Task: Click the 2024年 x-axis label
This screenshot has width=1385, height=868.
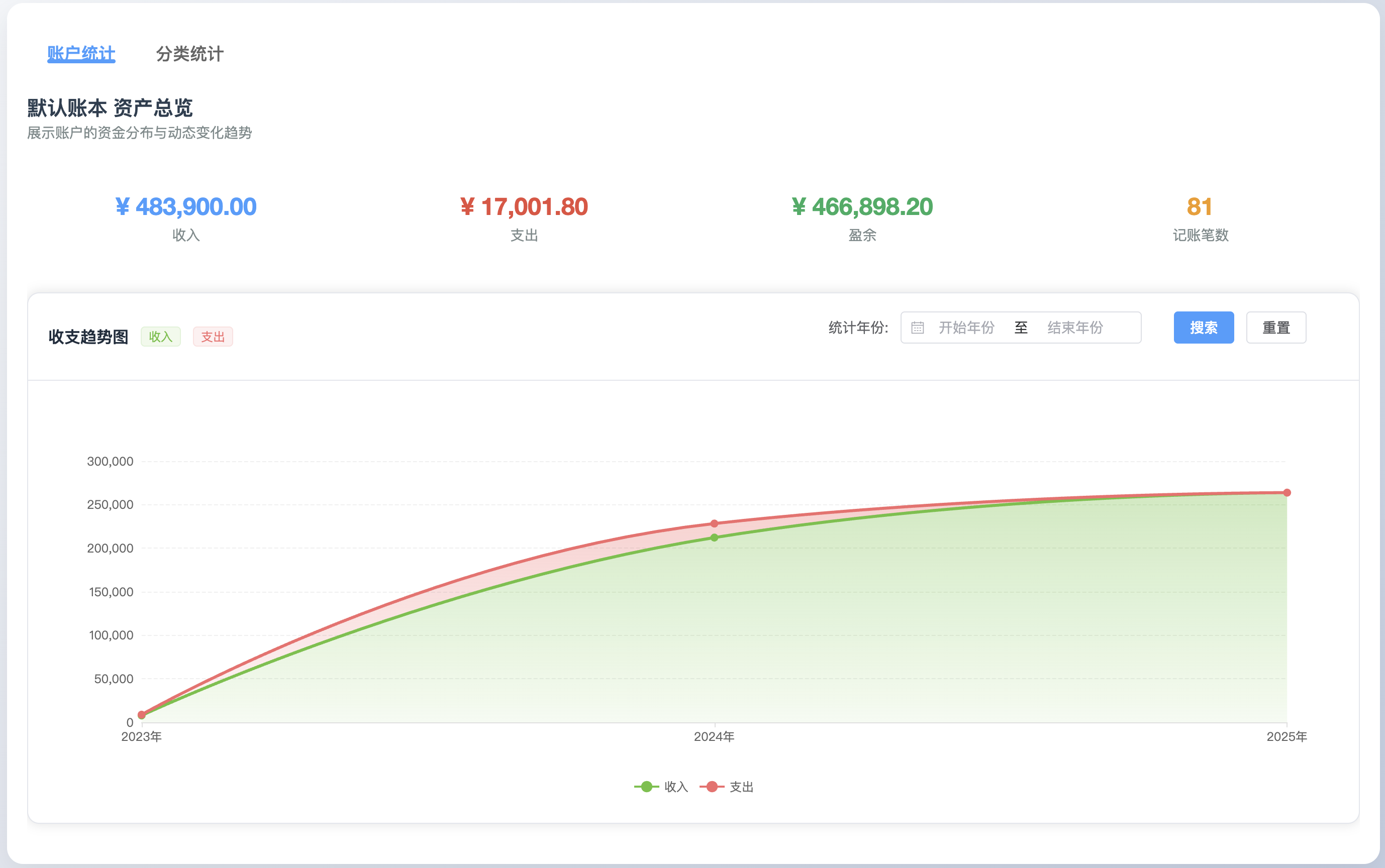Action: click(x=714, y=736)
